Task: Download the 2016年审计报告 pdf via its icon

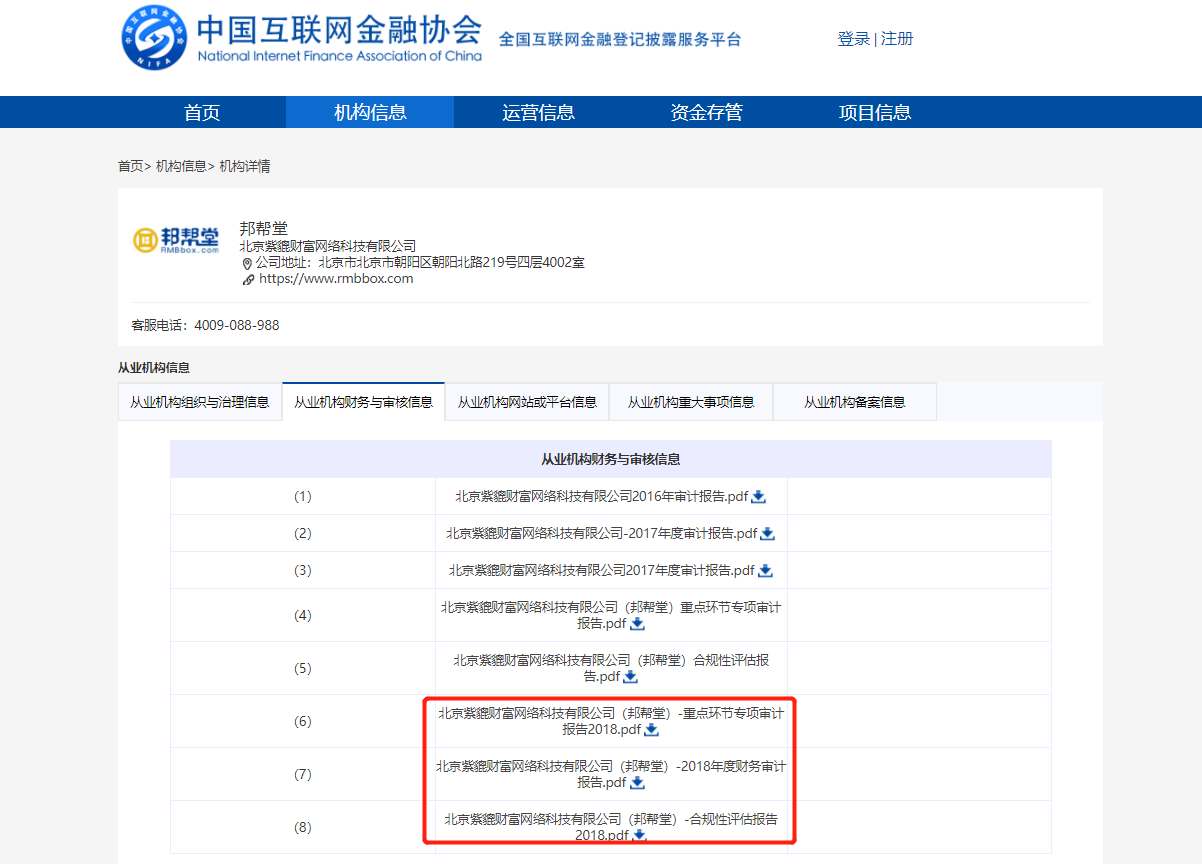Action: coord(759,496)
